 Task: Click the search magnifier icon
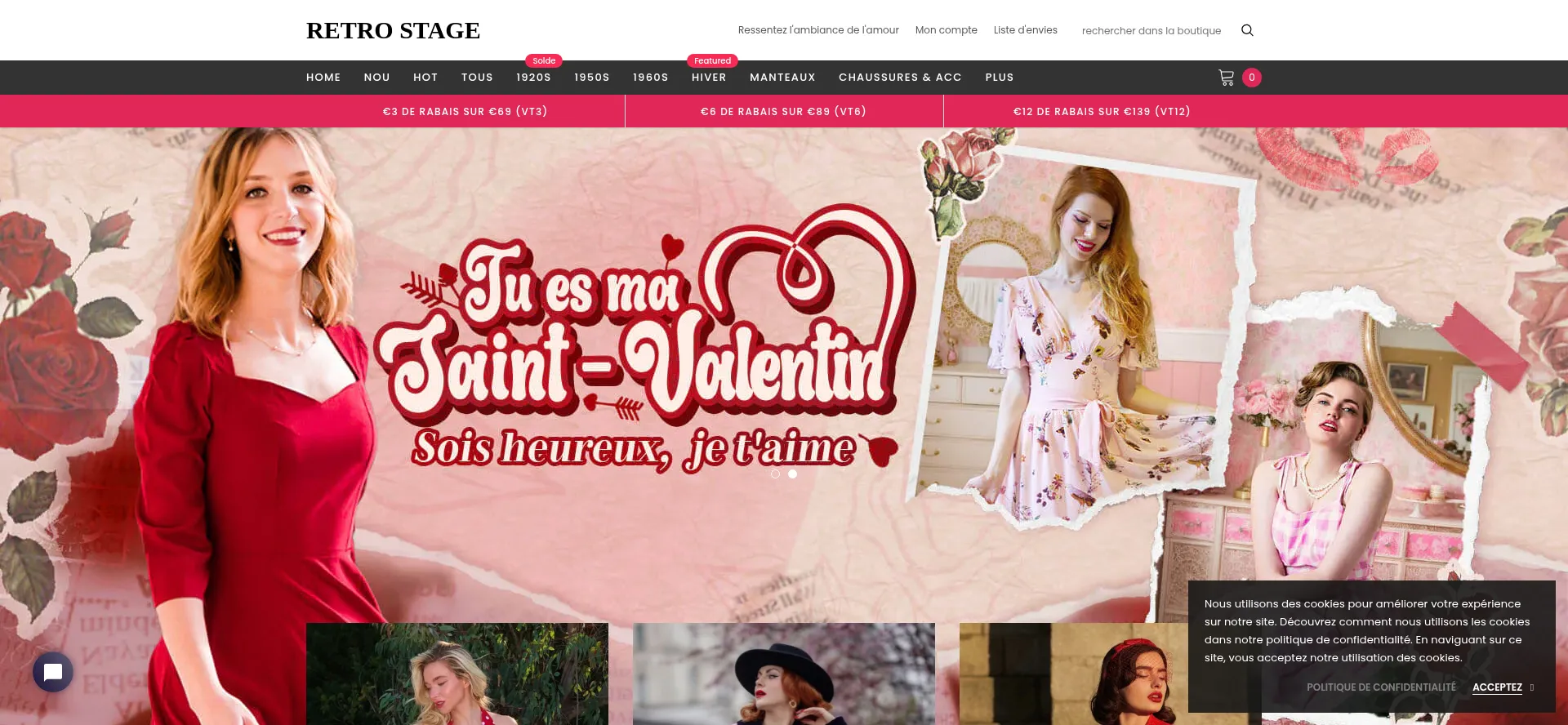pos(1247,30)
